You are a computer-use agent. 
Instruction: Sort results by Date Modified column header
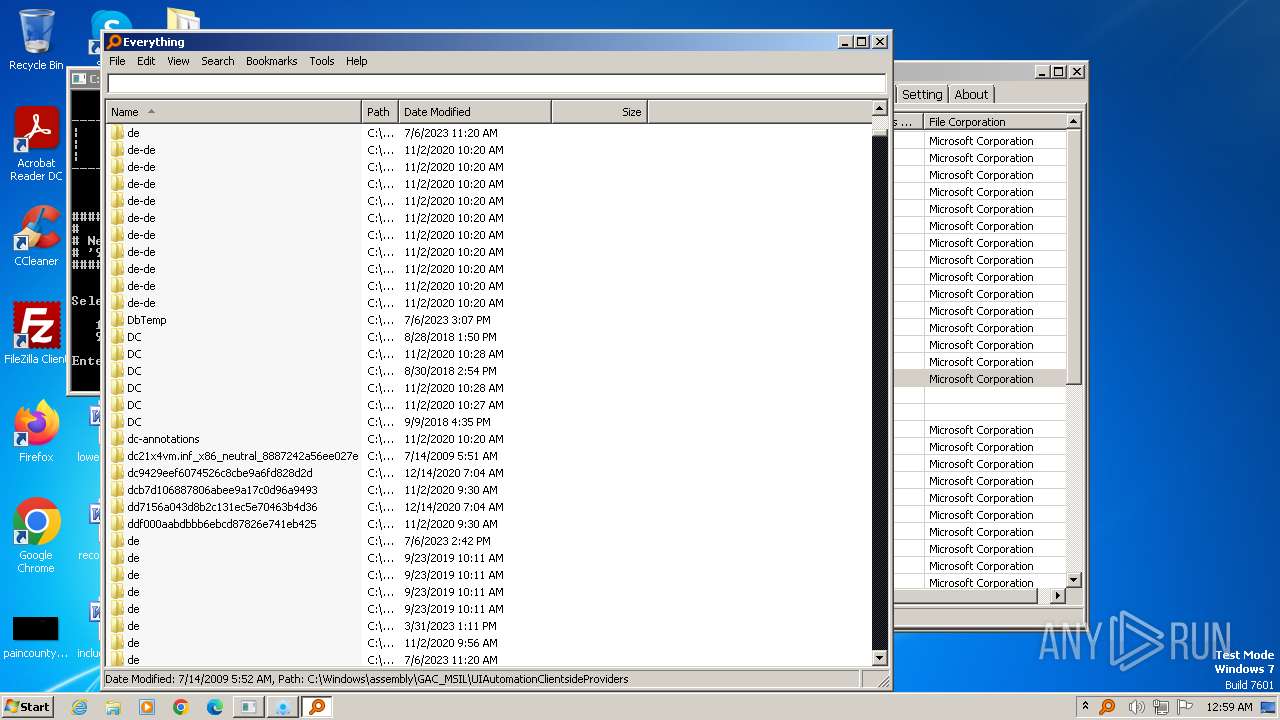[x=475, y=112]
